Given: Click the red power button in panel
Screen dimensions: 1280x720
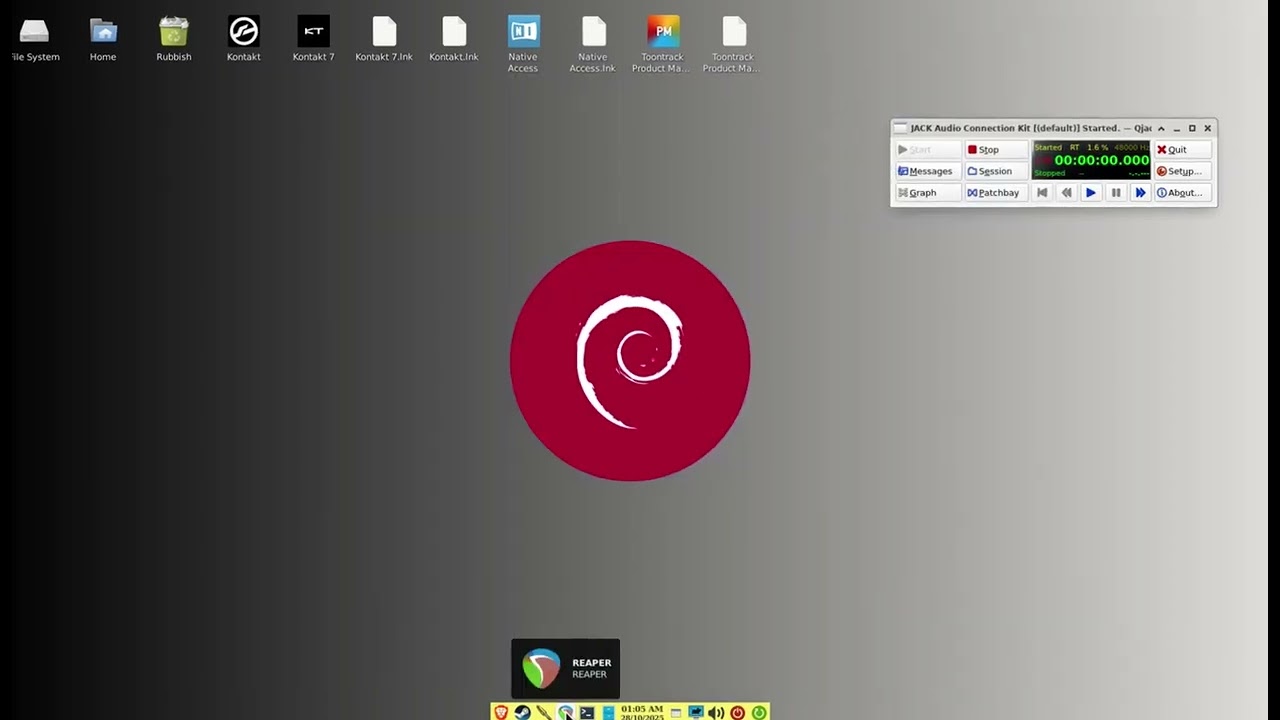Looking at the screenshot, I should coord(738,713).
